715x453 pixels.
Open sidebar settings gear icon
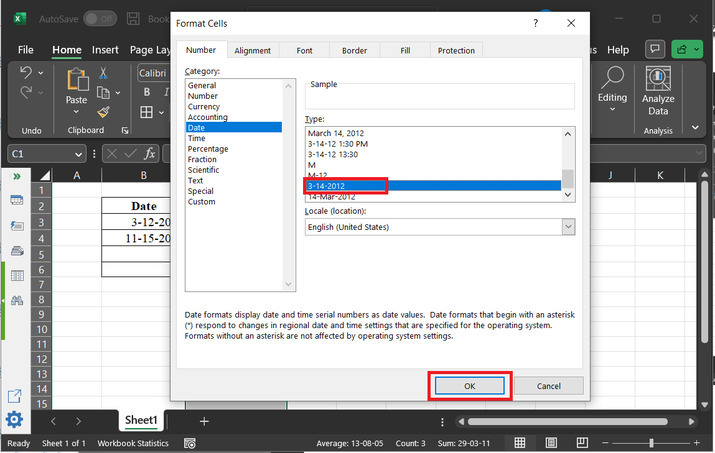pyautogui.click(x=15, y=420)
